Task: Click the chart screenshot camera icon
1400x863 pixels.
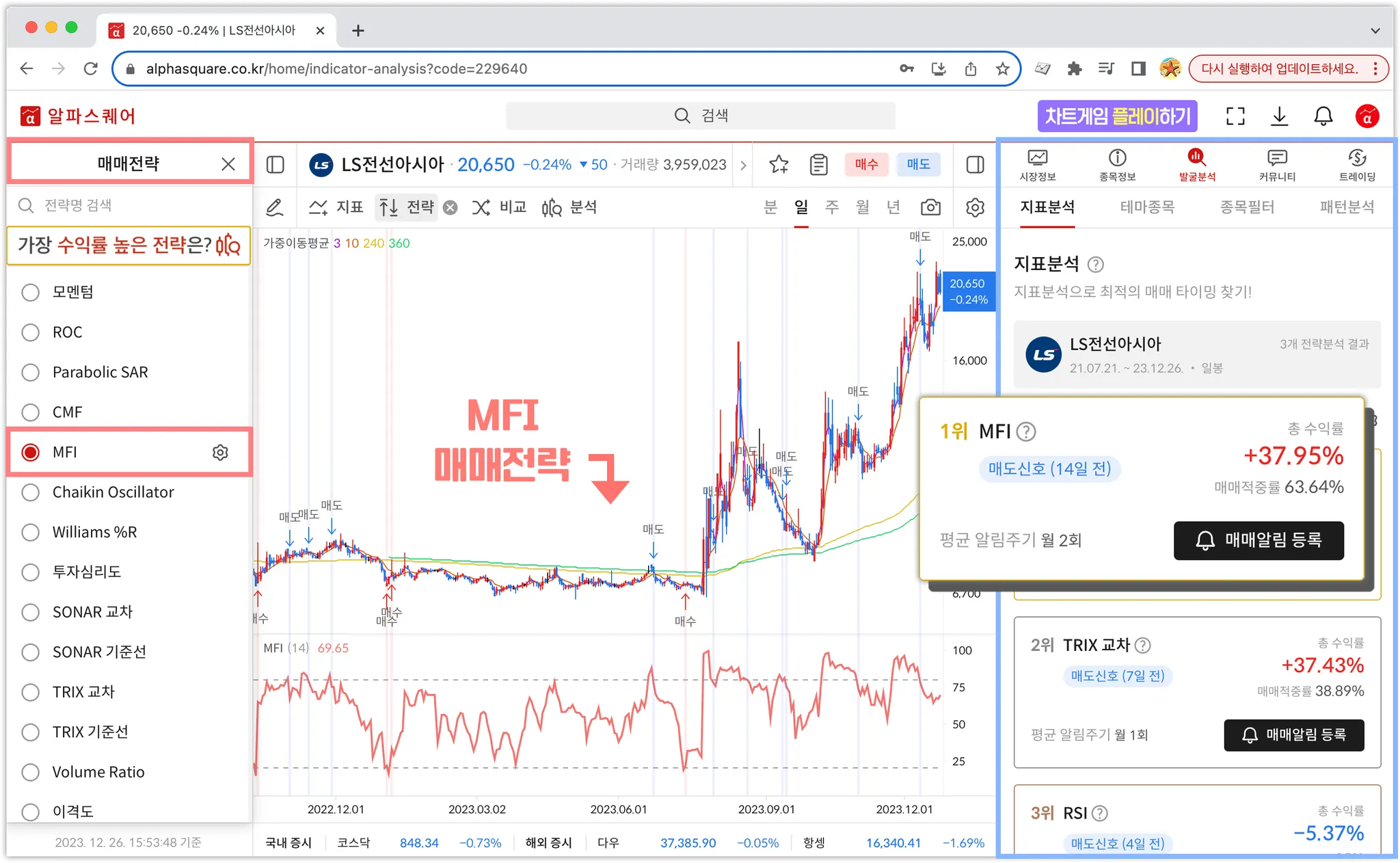Action: [x=930, y=207]
